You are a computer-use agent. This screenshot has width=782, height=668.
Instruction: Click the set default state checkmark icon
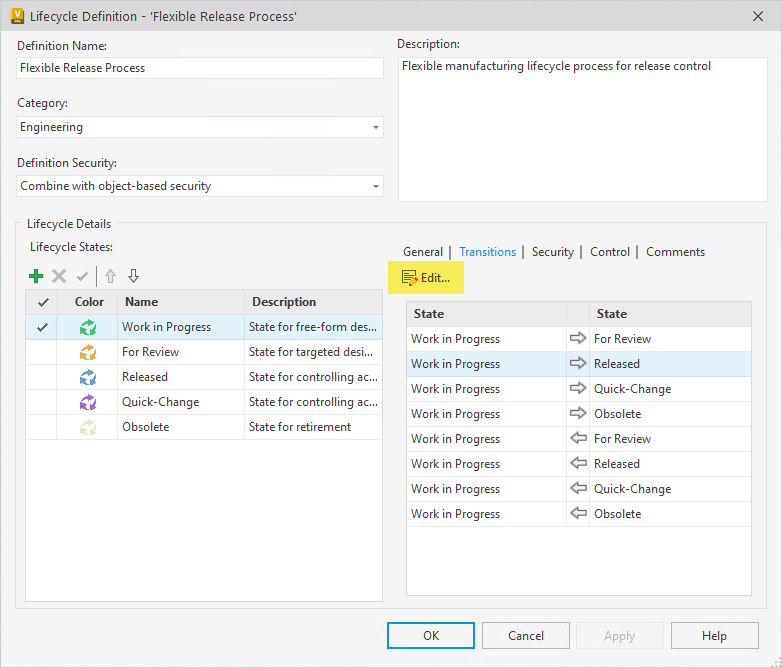click(x=82, y=276)
